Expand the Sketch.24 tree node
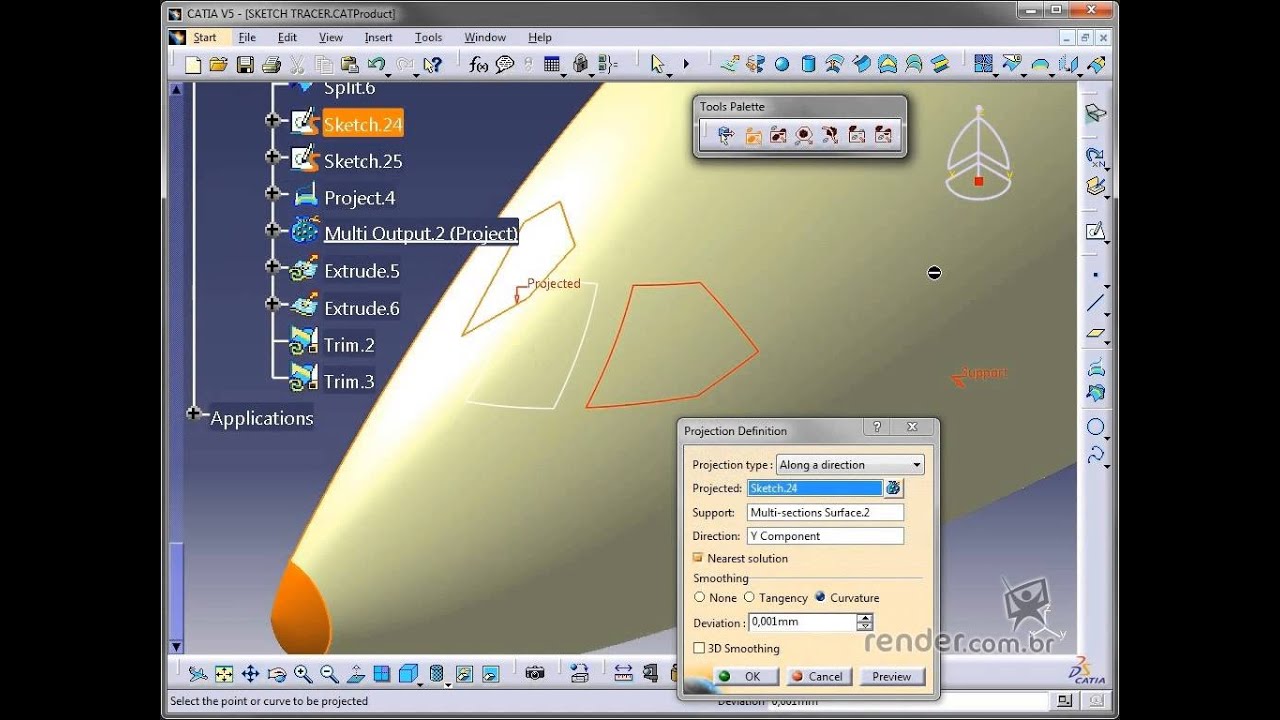This screenshot has width=1280, height=720. [272, 120]
